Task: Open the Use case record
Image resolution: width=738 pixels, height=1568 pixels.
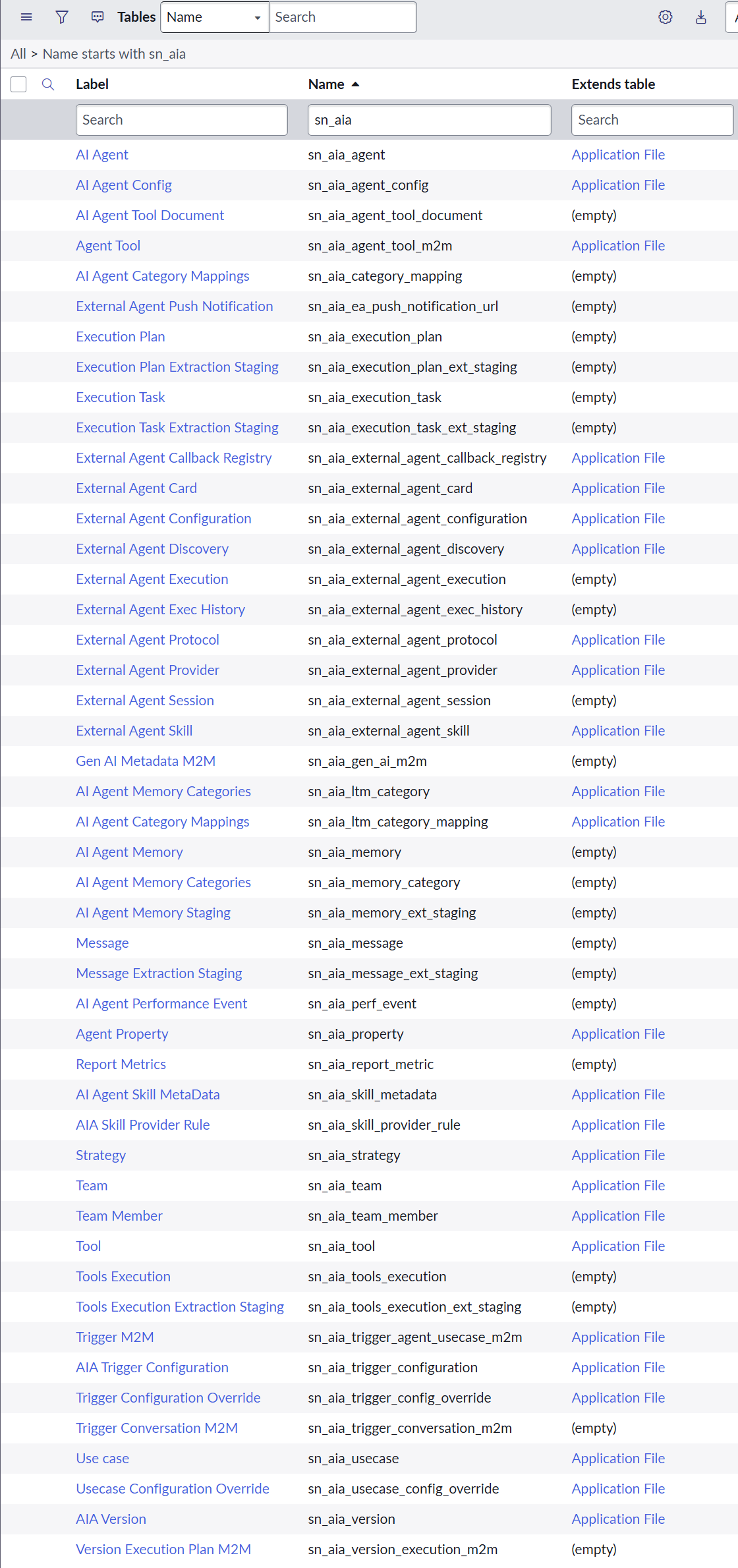Action: pyautogui.click(x=103, y=1459)
